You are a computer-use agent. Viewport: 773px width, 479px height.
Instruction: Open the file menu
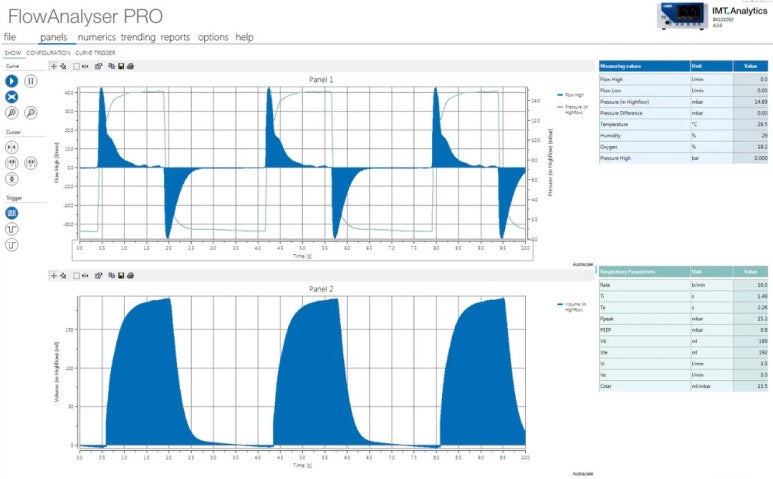tap(10, 37)
